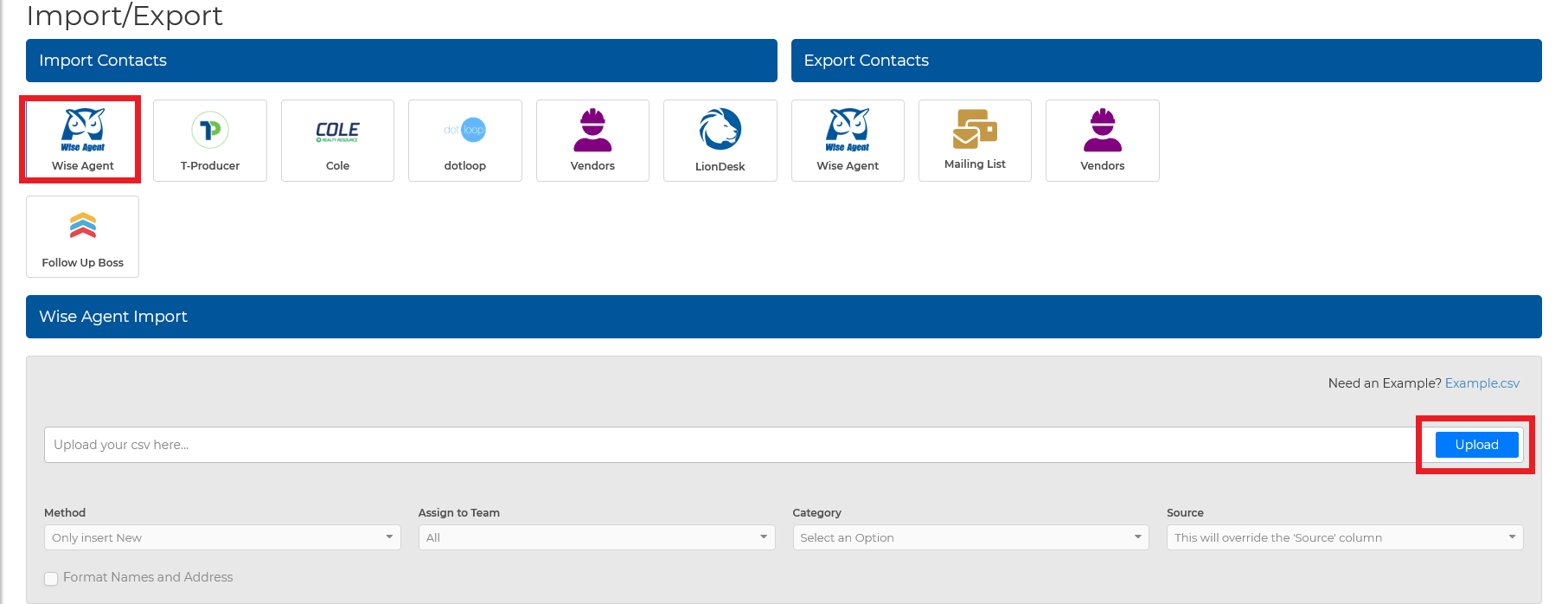This screenshot has height=604, width=1568.
Task: Click the Category field label
Action: pos(816,512)
